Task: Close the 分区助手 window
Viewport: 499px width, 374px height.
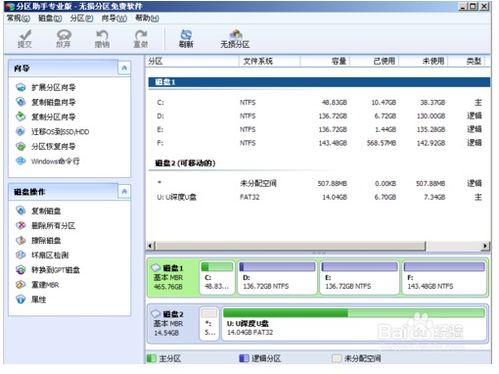Action: (x=484, y=6)
